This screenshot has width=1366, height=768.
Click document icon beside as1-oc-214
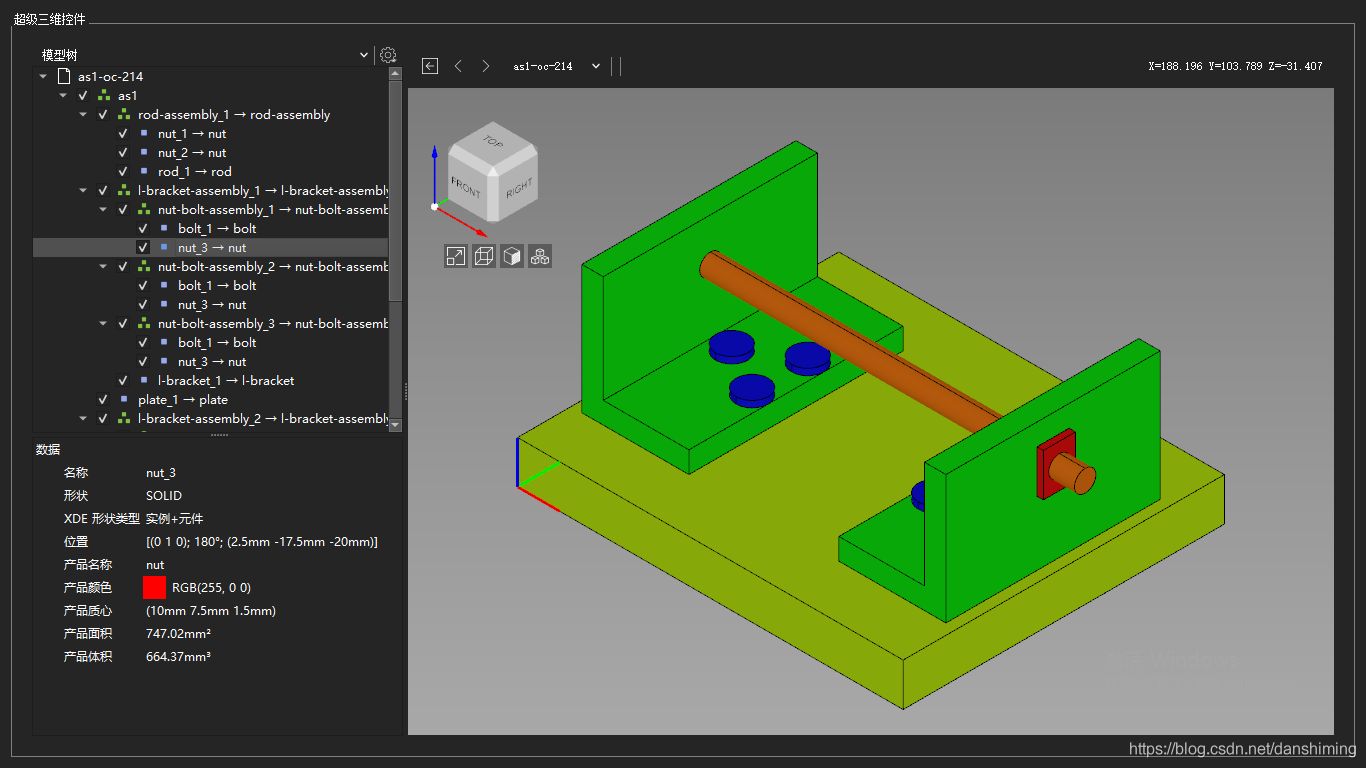[x=64, y=76]
